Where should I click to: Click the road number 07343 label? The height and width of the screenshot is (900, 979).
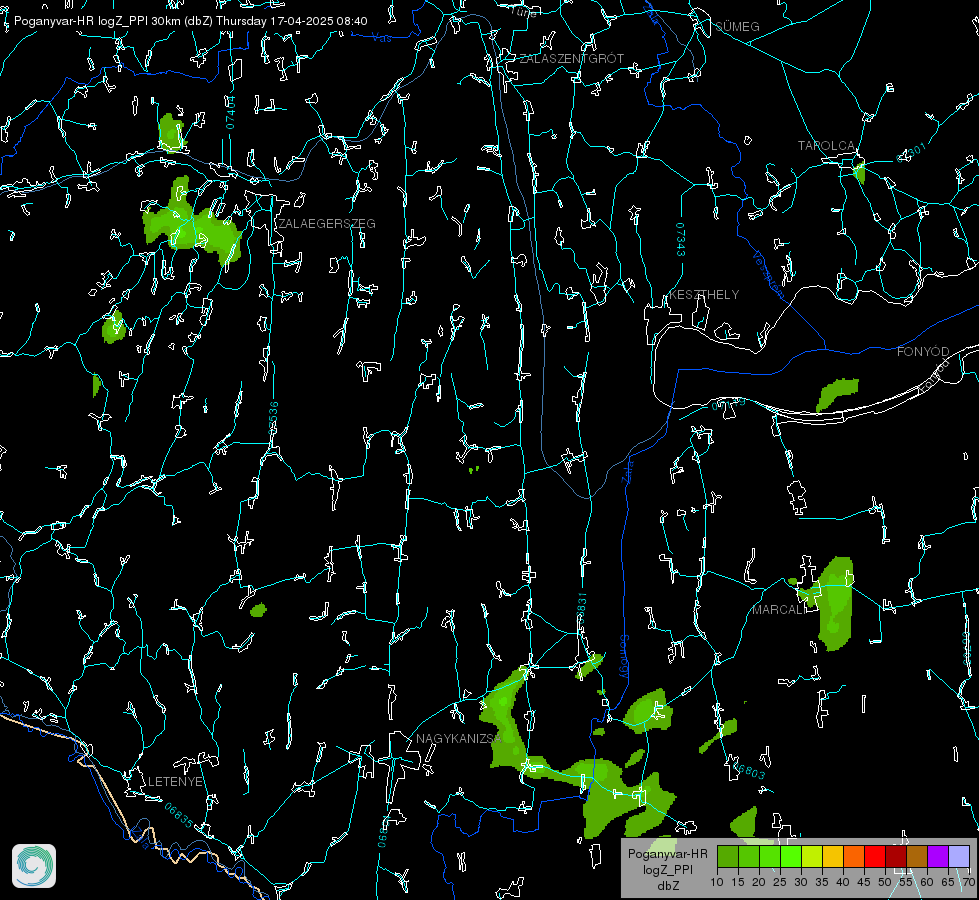681,239
